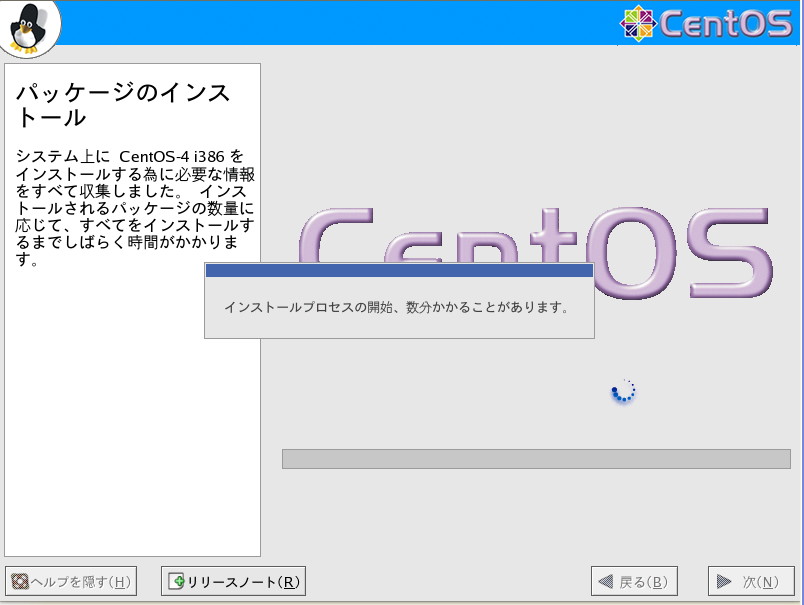Viewport: 804px width, 605px height.
Task: Click the Next (次) button
Action: 751,581
